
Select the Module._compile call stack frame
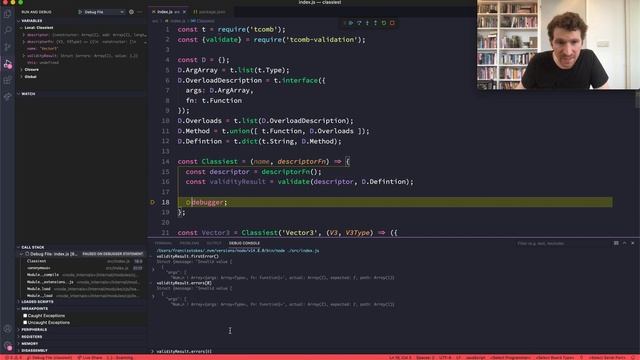pos(82,275)
